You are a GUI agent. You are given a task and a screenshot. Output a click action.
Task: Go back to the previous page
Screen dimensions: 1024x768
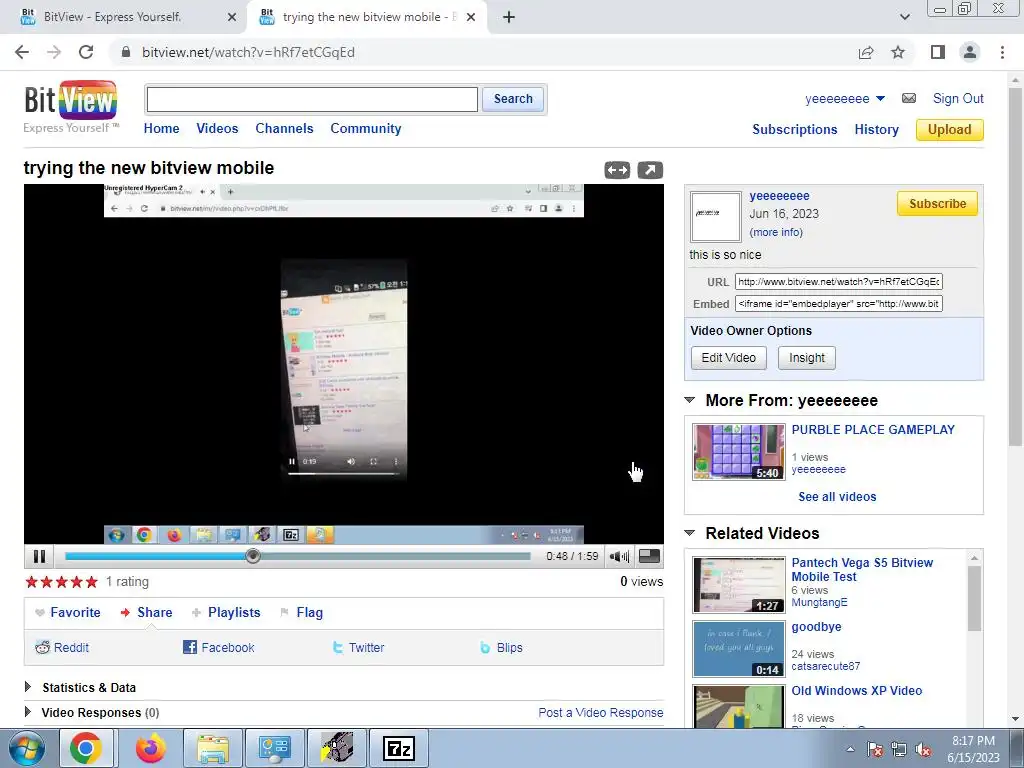click(22, 52)
